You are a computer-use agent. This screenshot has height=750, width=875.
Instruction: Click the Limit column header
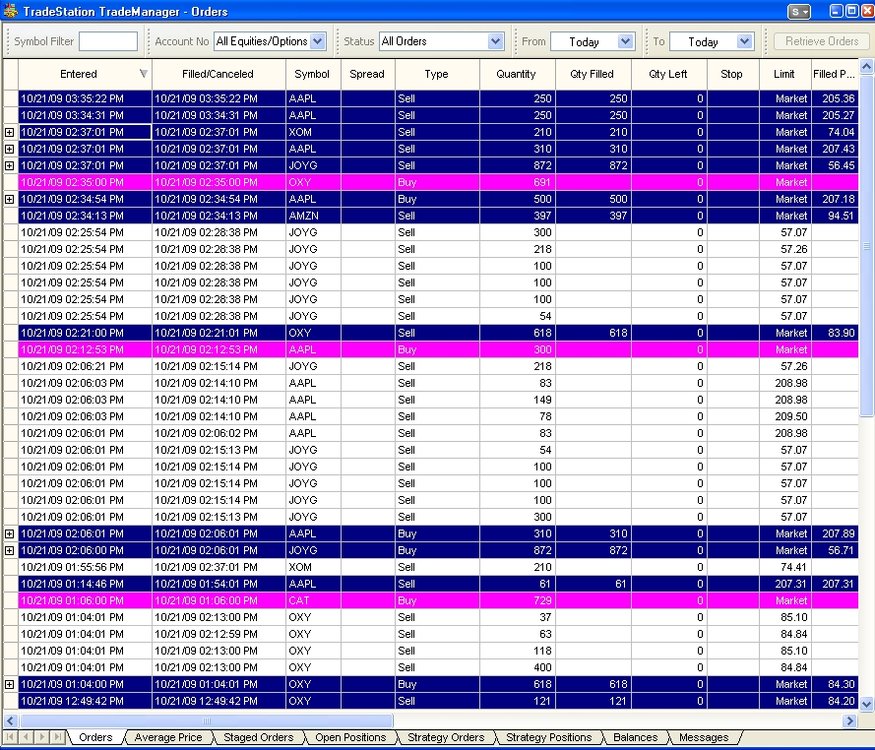coord(784,74)
